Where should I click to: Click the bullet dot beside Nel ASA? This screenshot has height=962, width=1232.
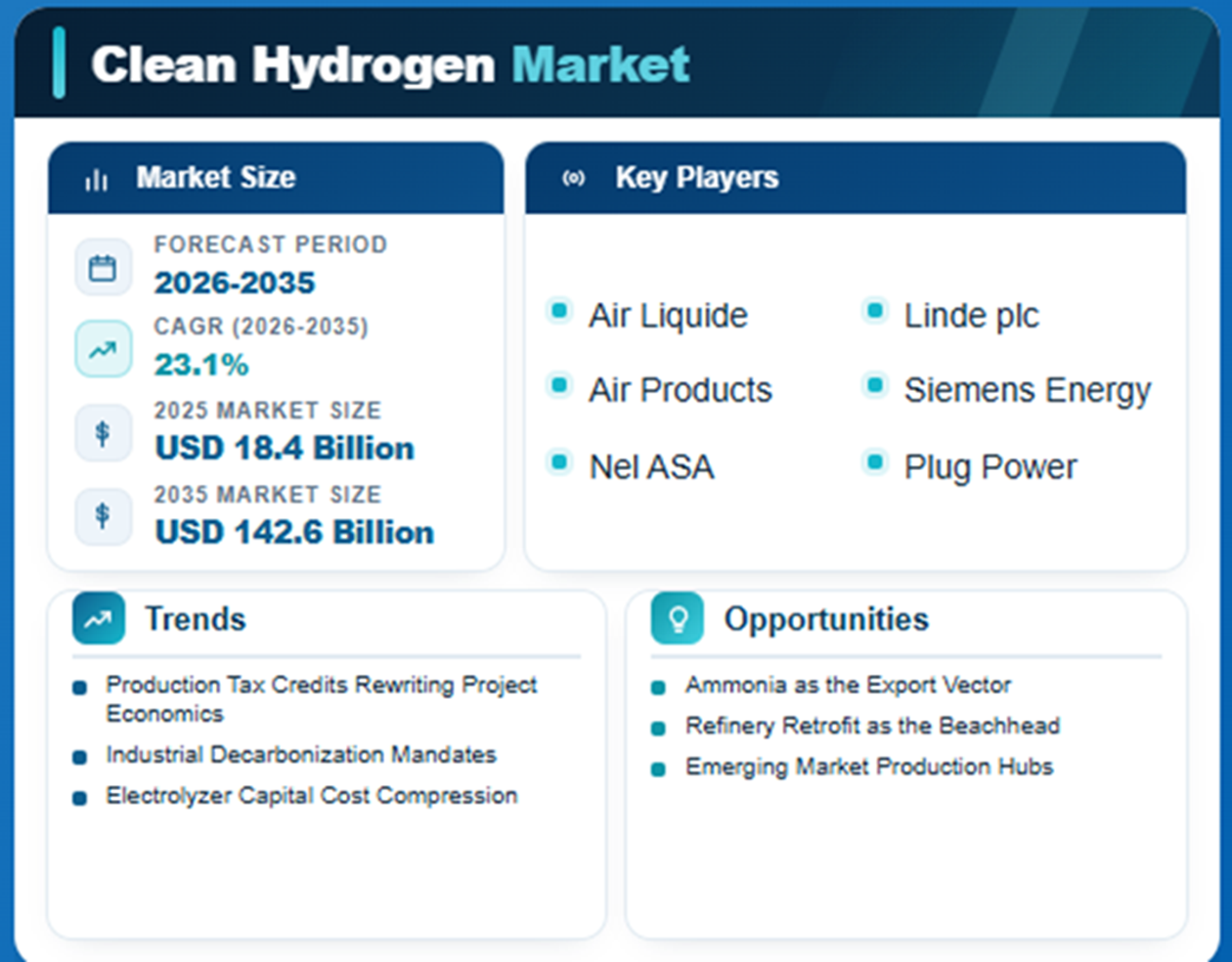click(x=559, y=461)
